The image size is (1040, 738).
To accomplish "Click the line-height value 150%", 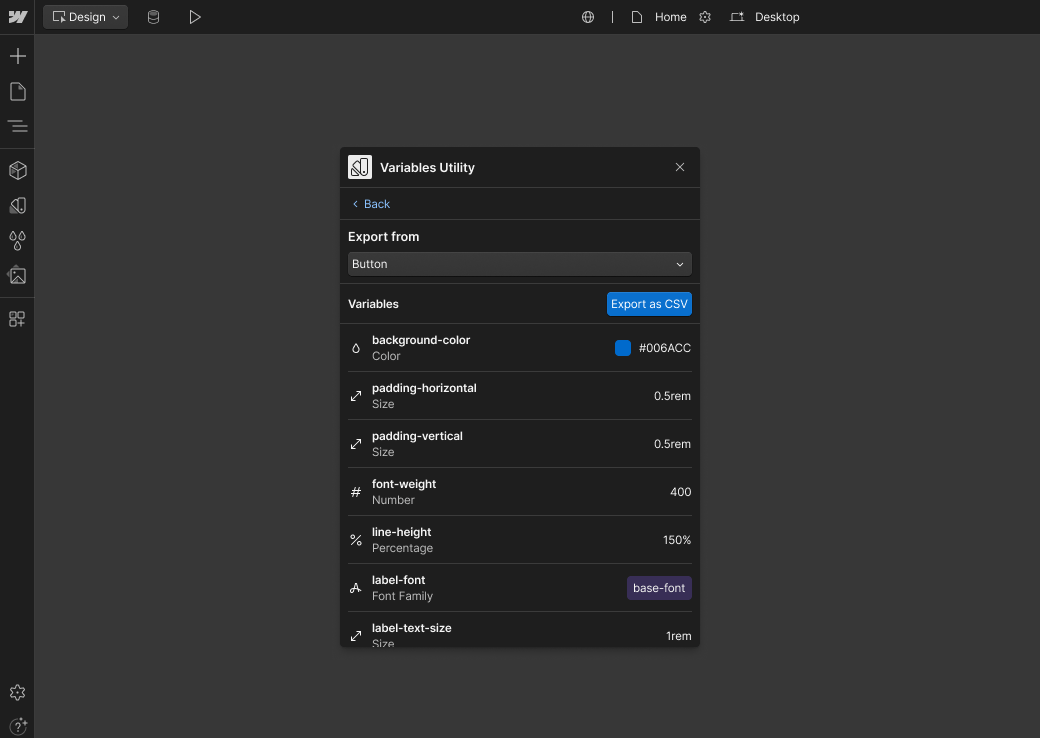I will (x=677, y=540).
